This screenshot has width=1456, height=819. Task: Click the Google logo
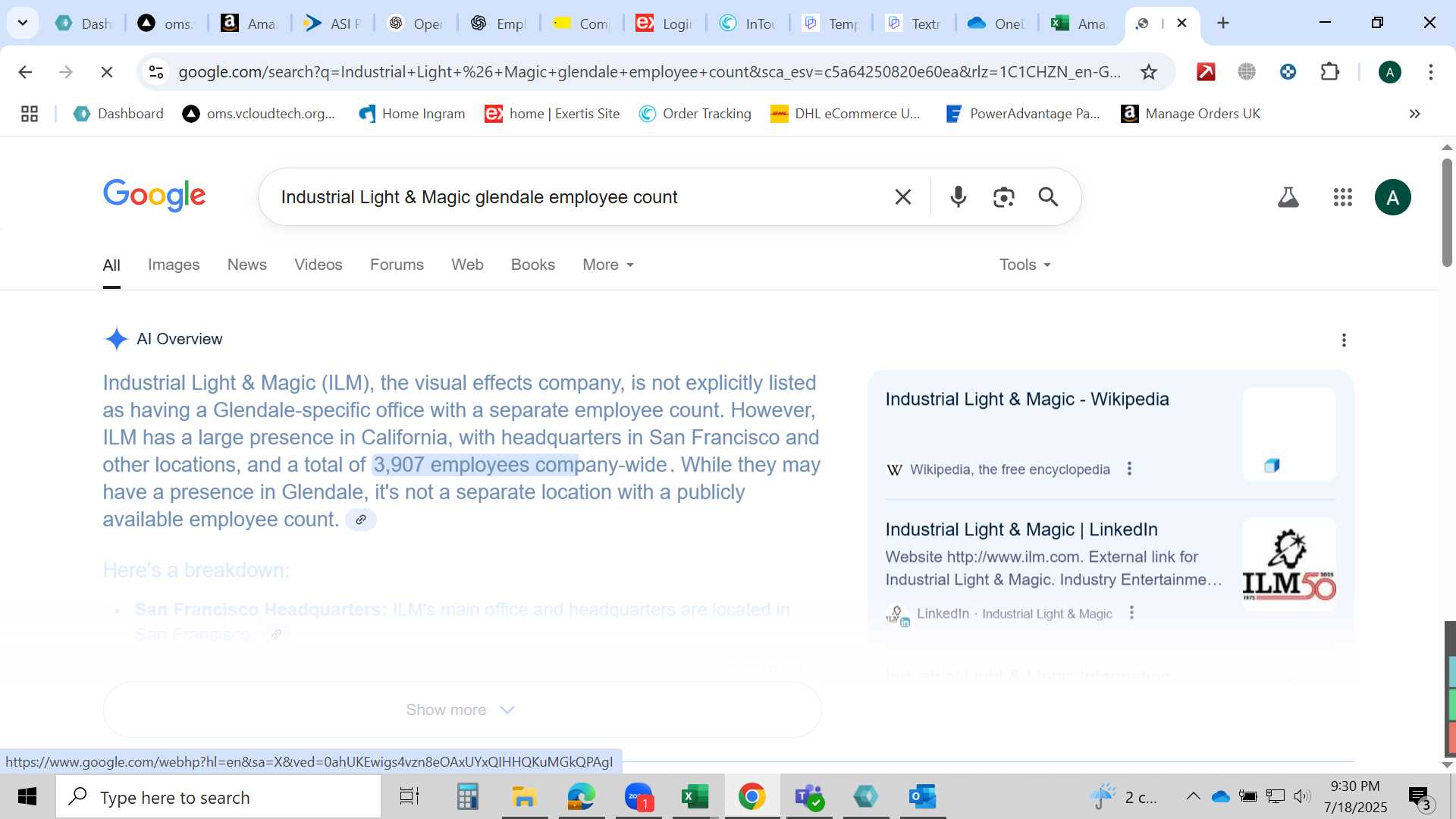154,196
